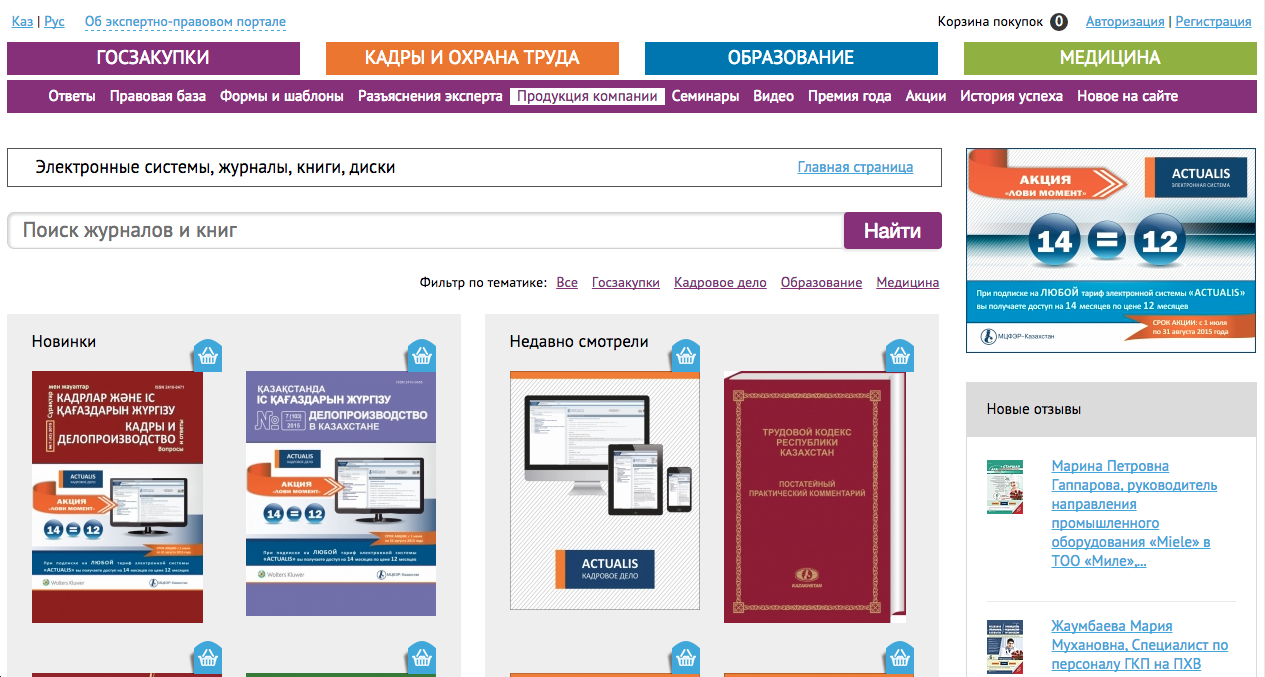Filter by Все topics

[567, 282]
